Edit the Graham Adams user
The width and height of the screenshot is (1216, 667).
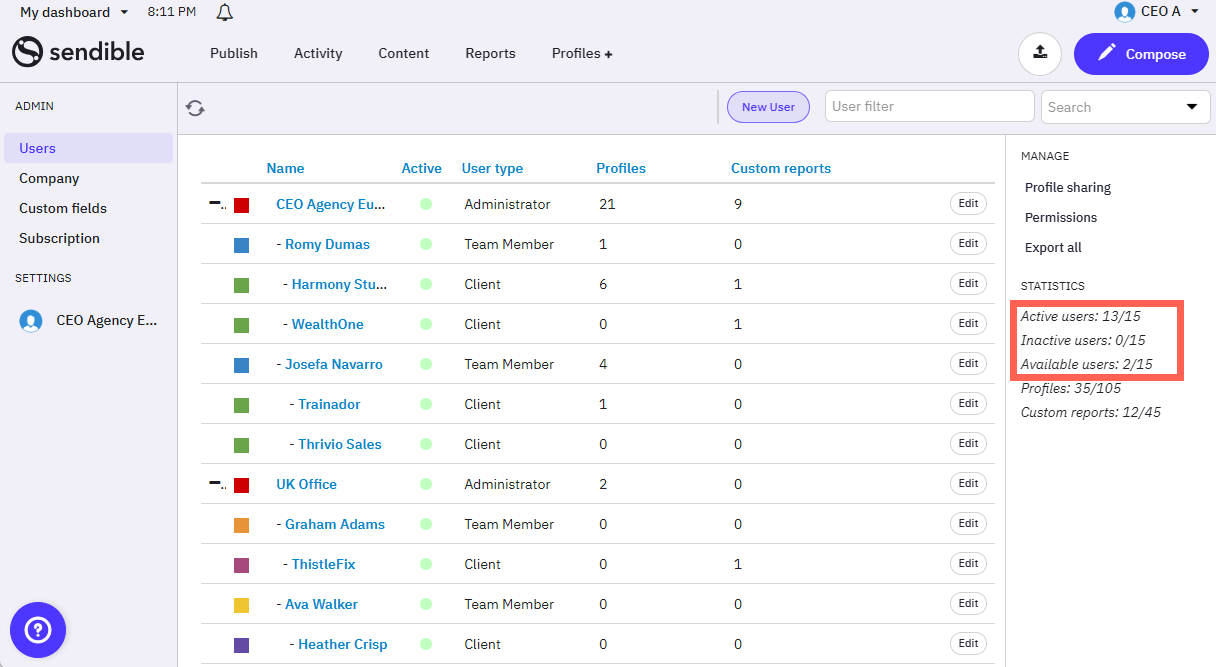point(968,524)
